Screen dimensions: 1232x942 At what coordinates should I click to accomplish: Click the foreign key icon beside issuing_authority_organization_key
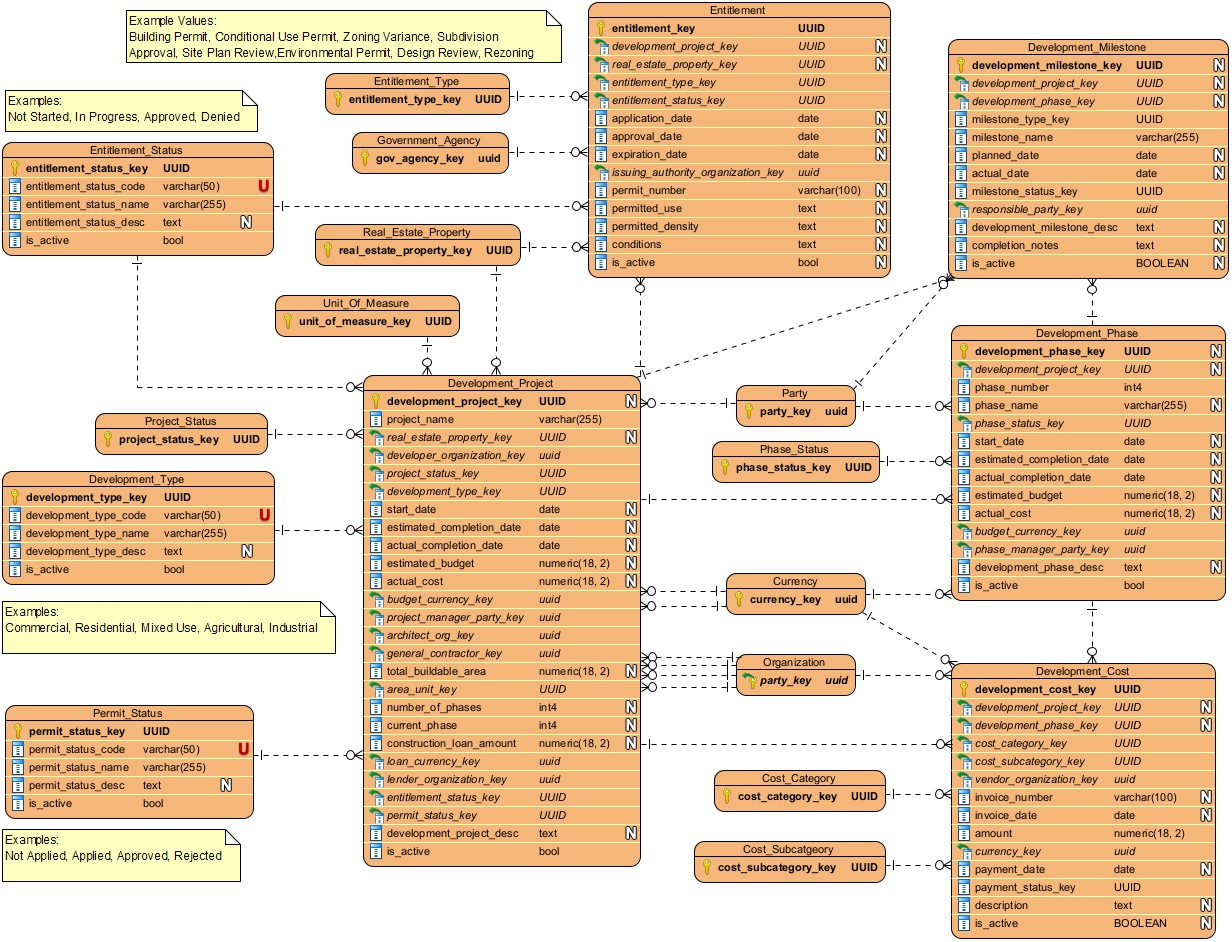(x=601, y=172)
